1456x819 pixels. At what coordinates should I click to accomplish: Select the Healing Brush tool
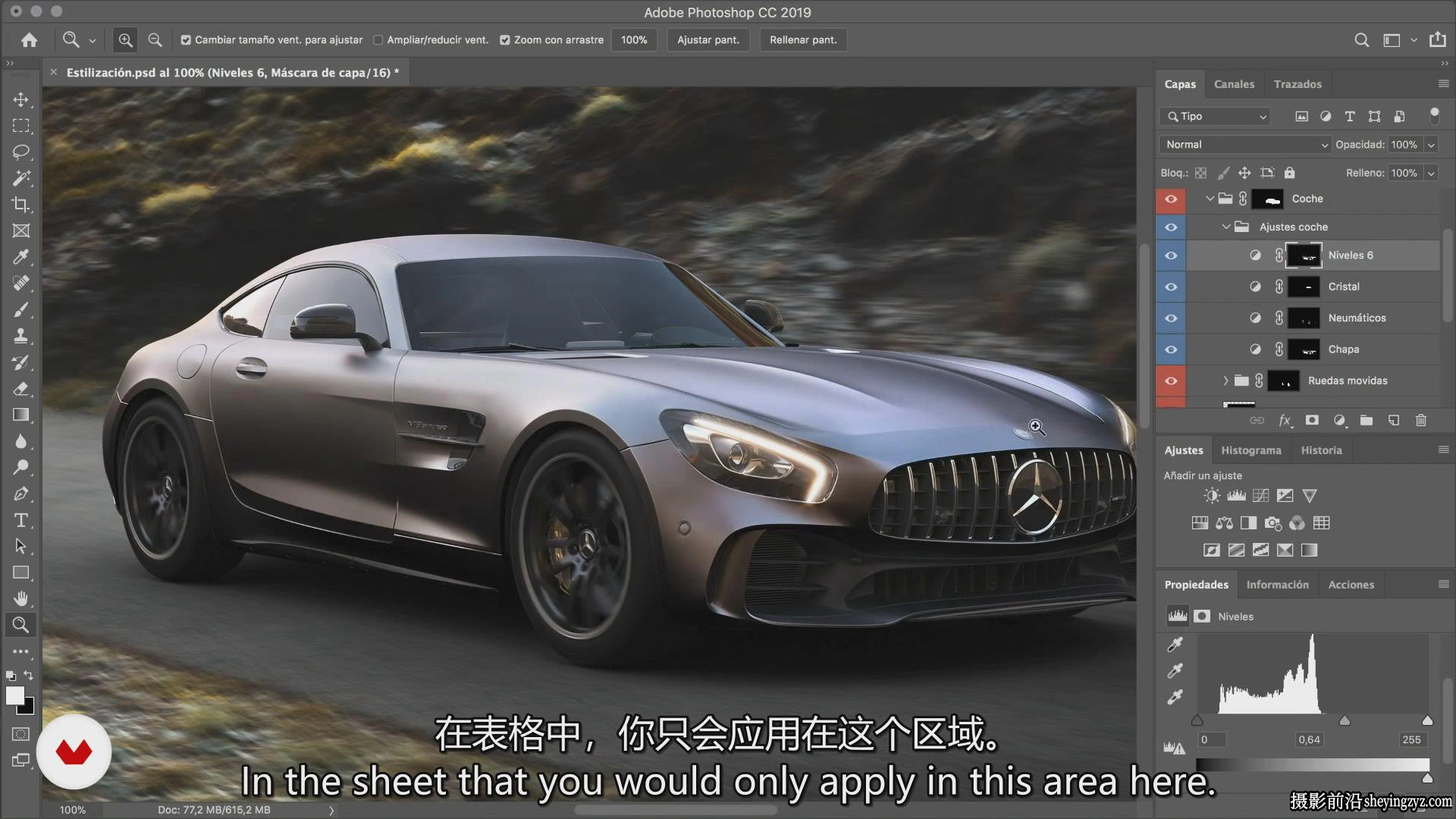[x=20, y=284]
